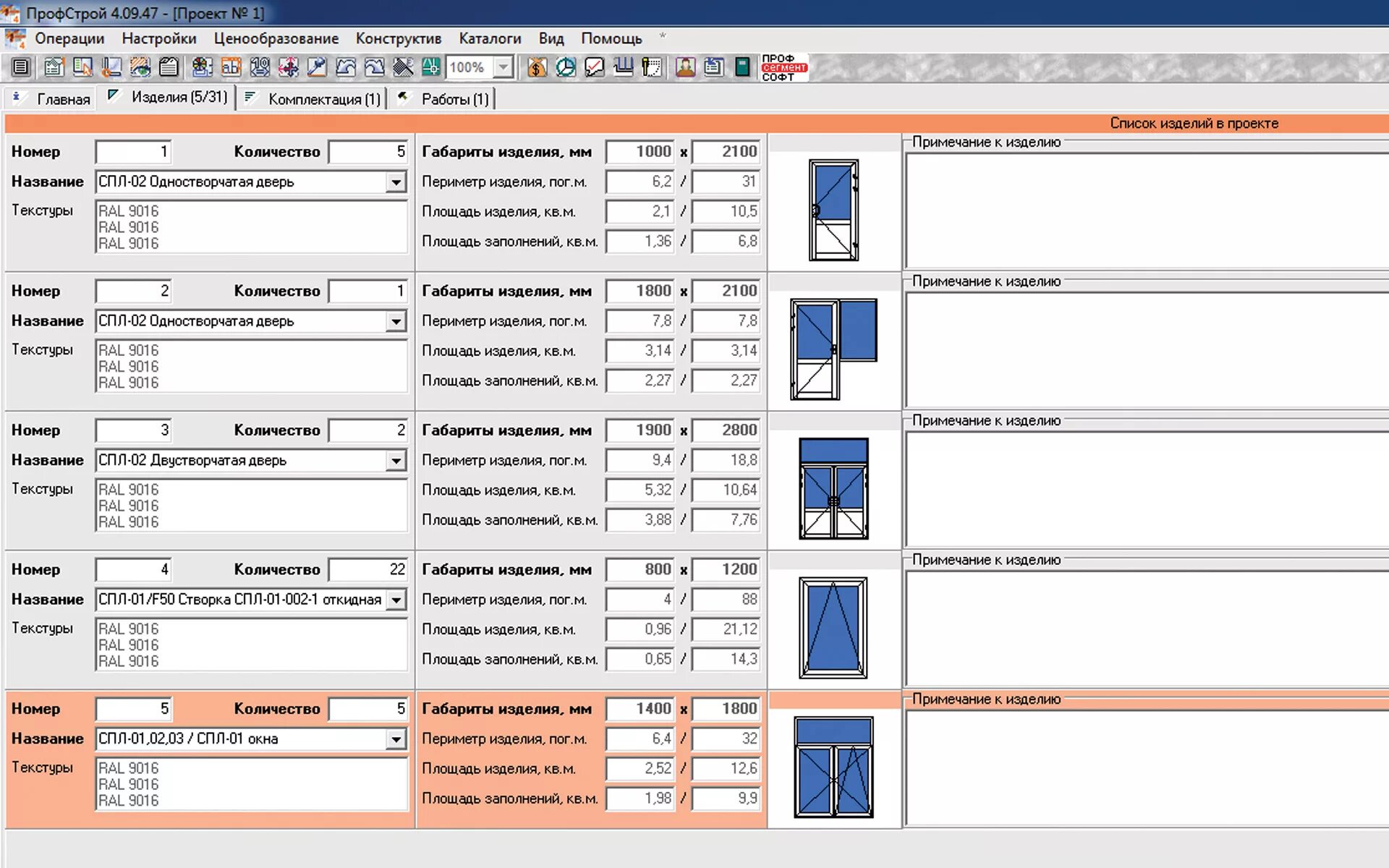
Task: Click the checkmark speech bubble toolbar icon
Action: pyautogui.click(x=594, y=67)
